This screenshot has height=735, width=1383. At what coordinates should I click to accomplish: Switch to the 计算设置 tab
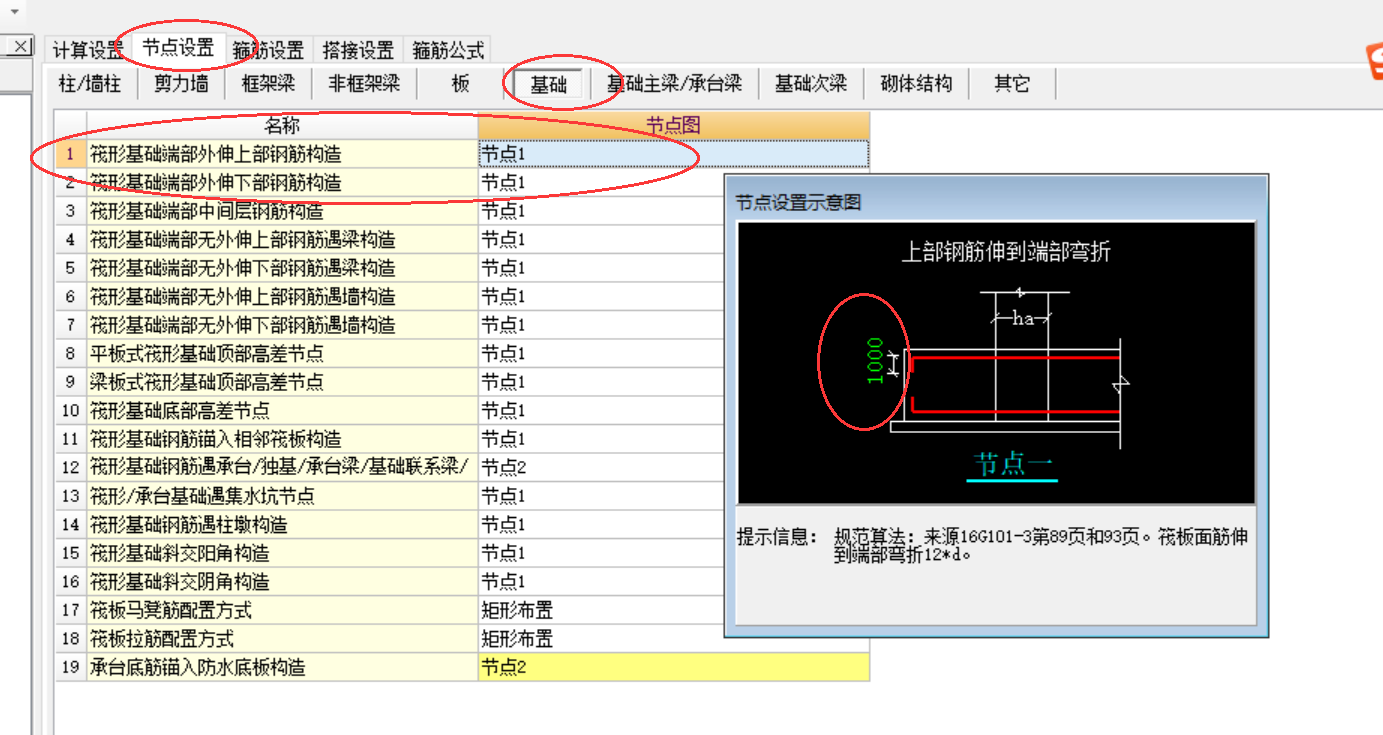tap(88, 49)
